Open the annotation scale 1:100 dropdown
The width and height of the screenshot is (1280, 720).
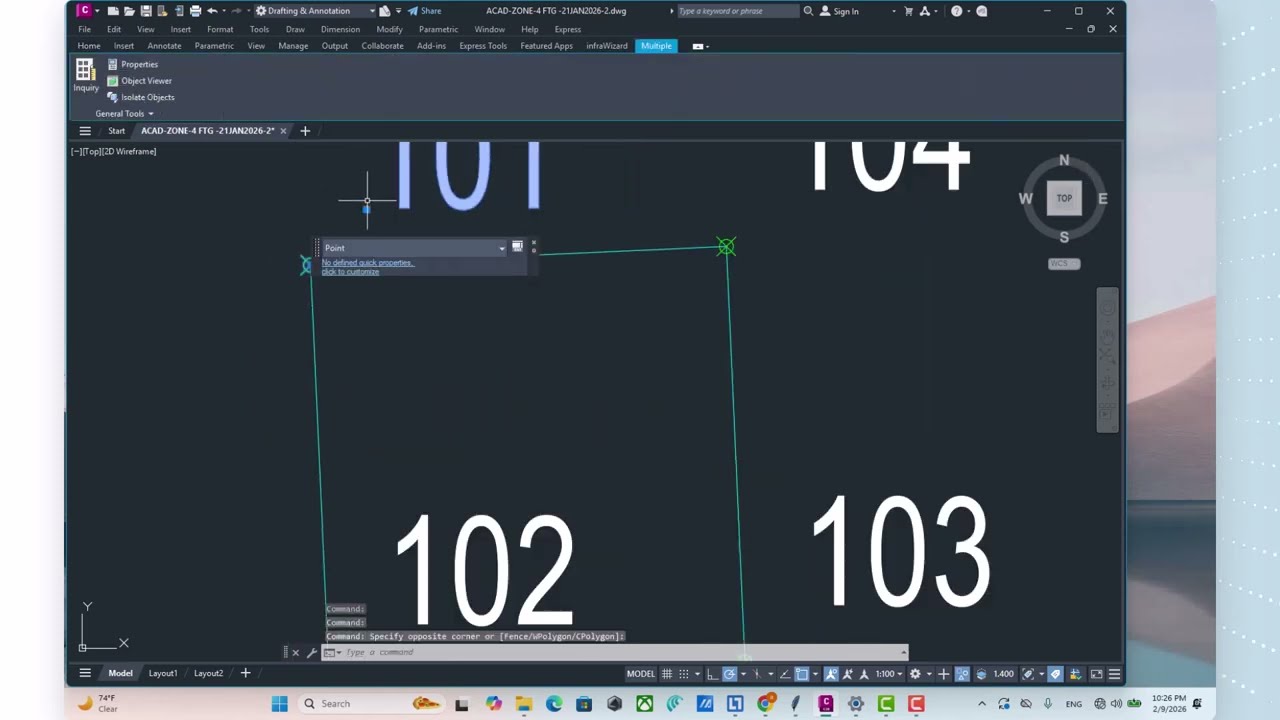coord(889,674)
